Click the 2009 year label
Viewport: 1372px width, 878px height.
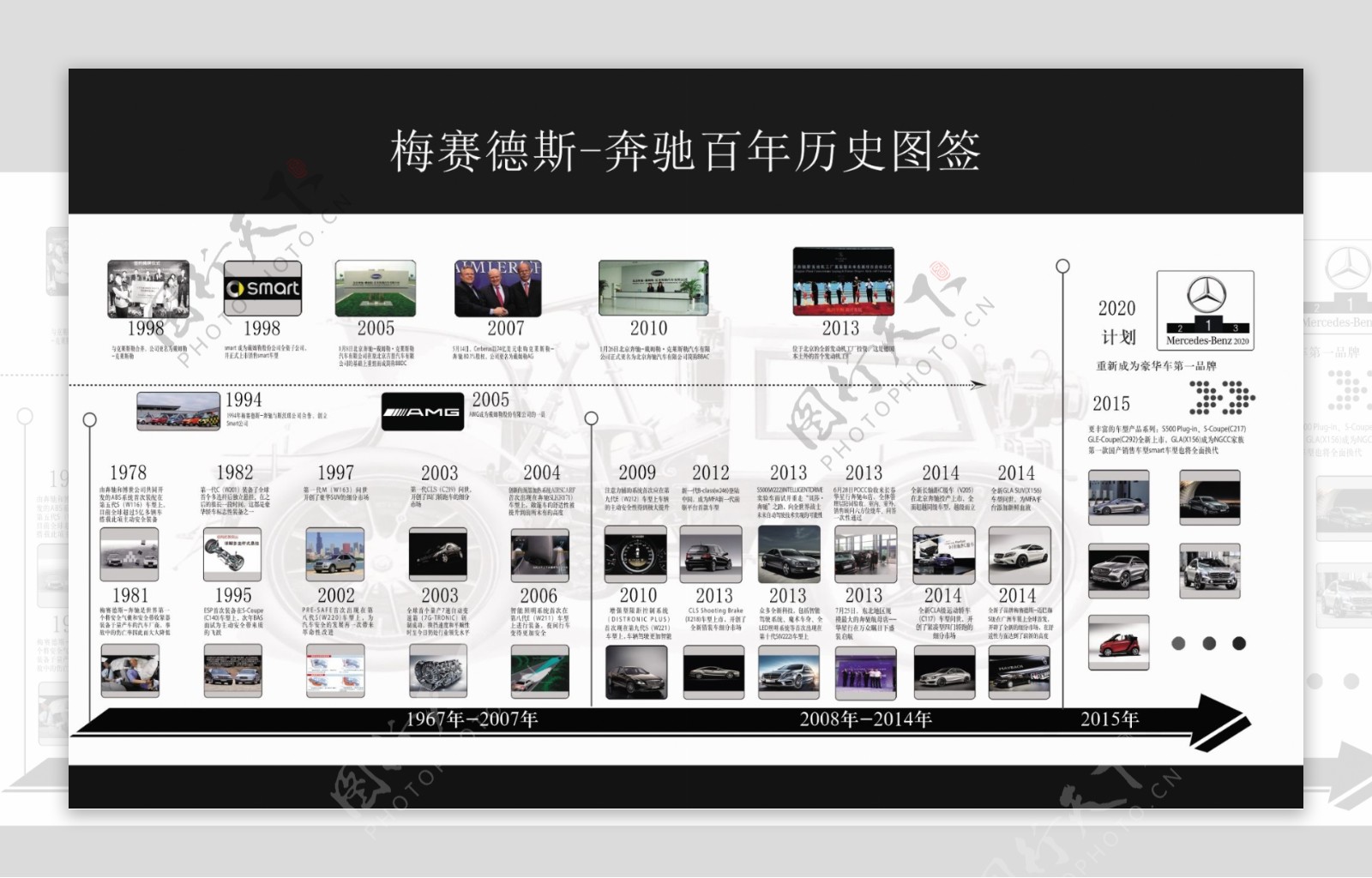pyautogui.click(x=637, y=473)
